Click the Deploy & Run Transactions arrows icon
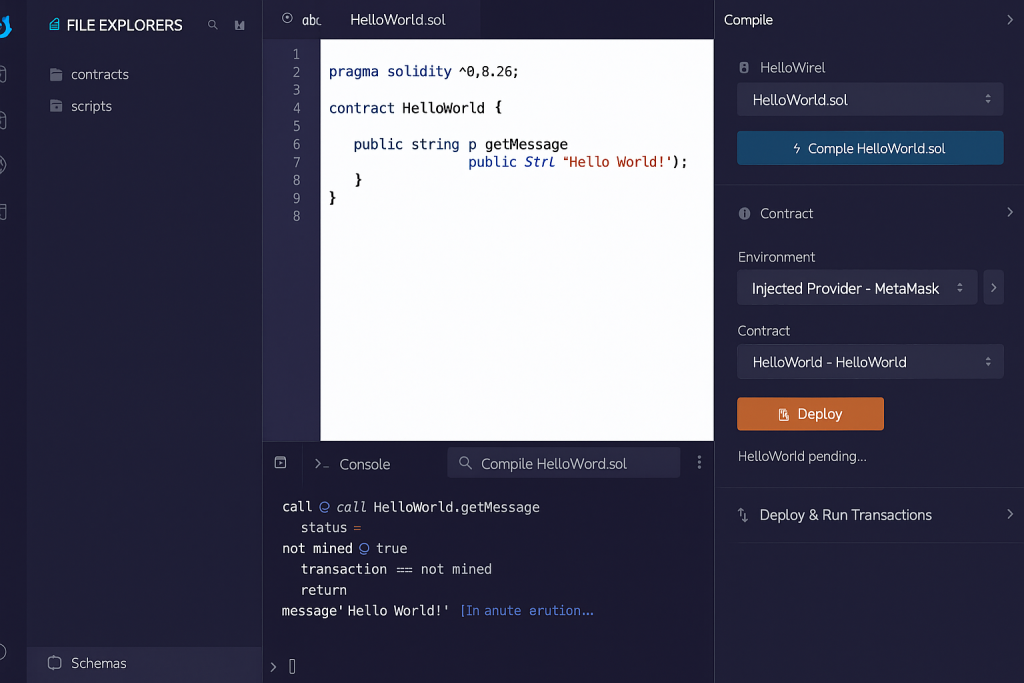This screenshot has width=1024, height=683. (x=743, y=515)
